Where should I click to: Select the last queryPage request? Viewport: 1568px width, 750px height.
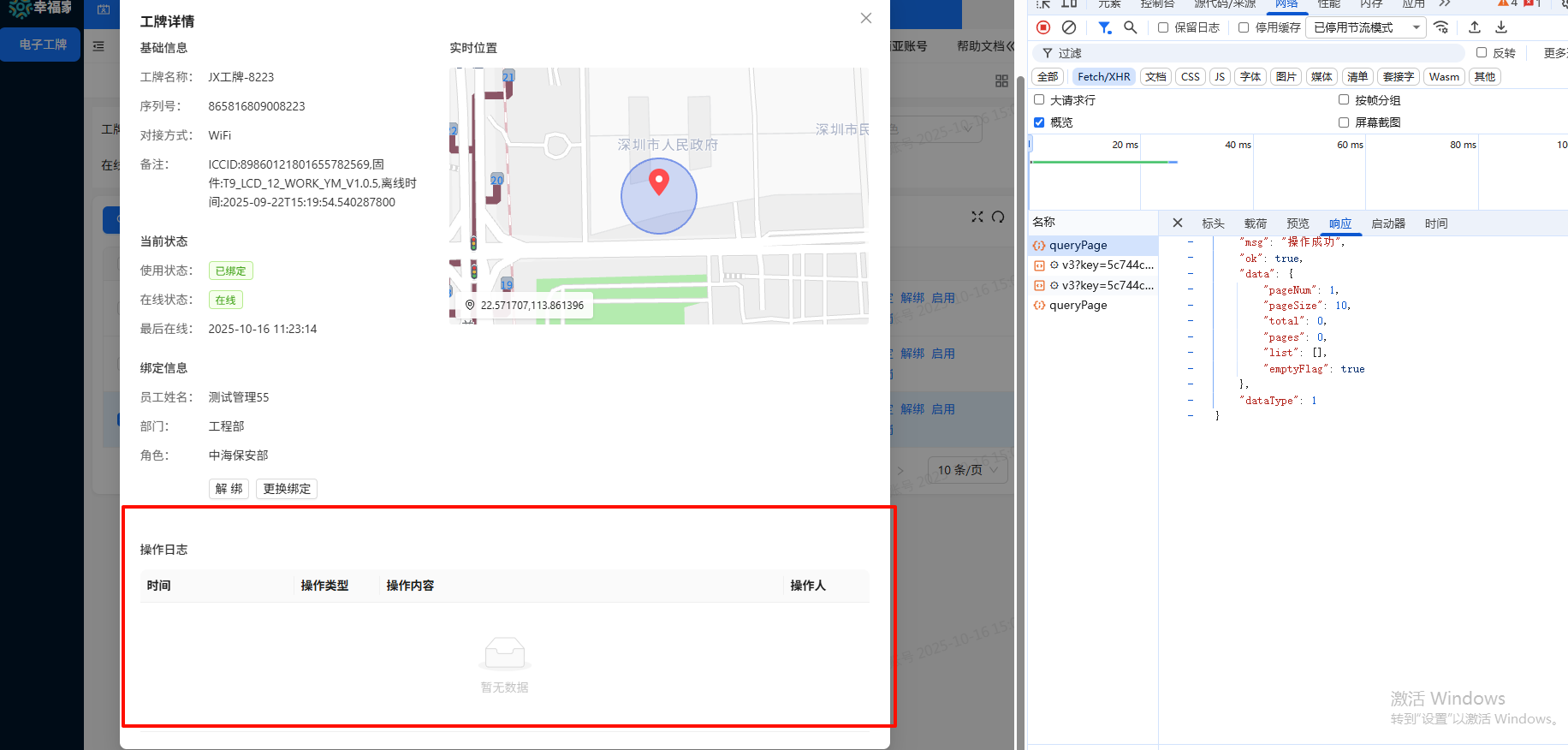(1093, 306)
